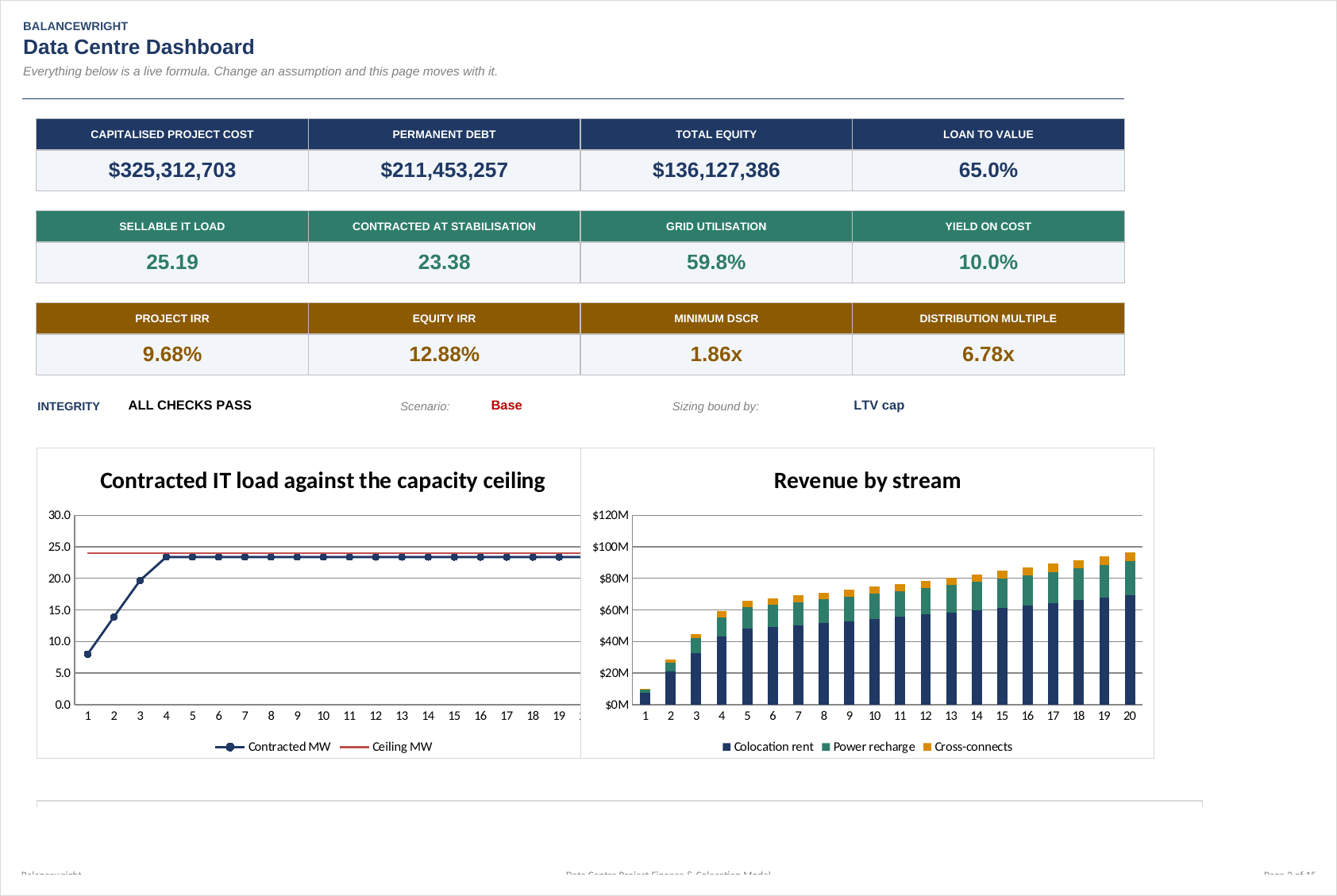Select the Permanent Debt value cell
The image size is (1337, 896).
(444, 170)
